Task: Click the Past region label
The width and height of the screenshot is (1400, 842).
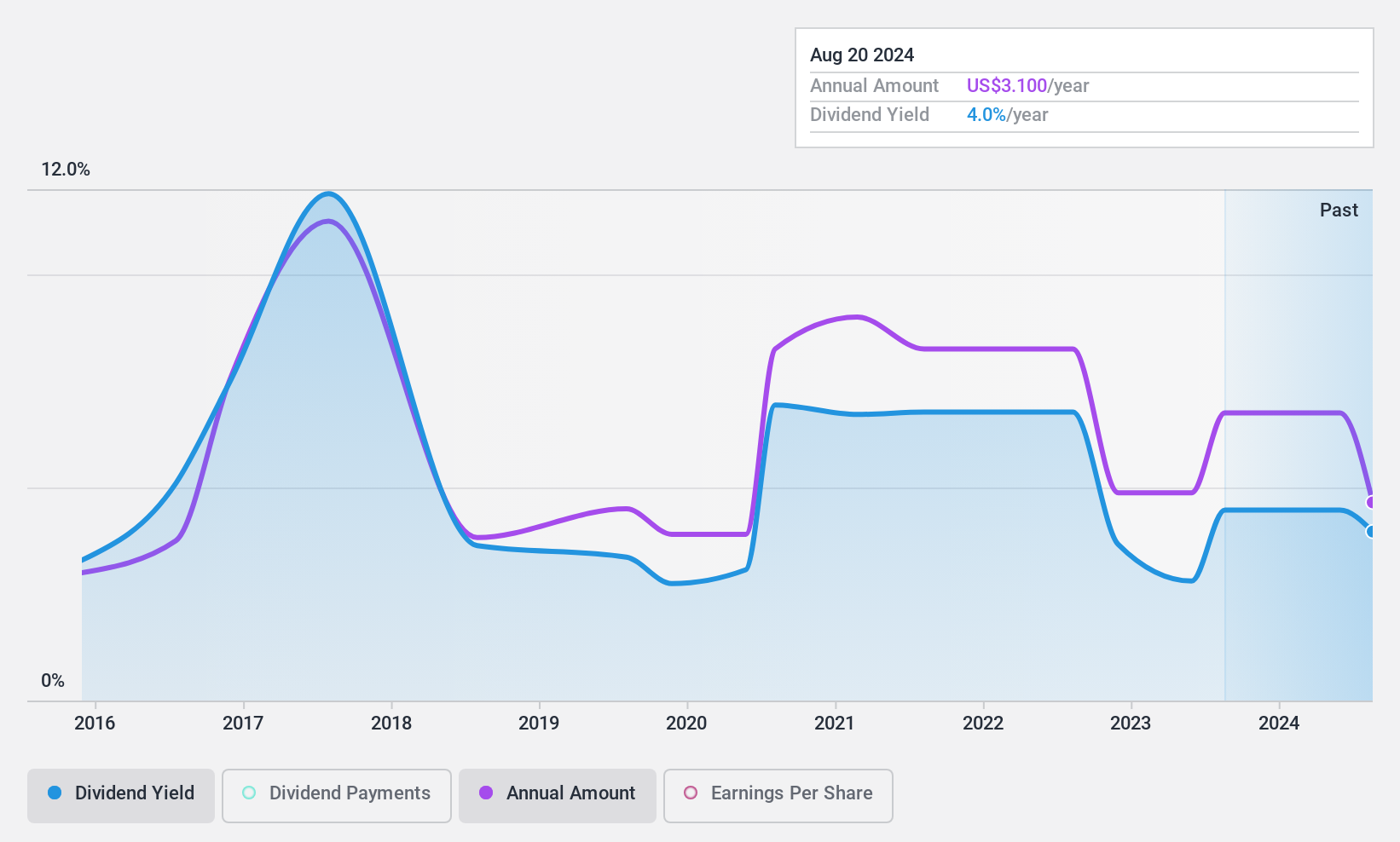Action: pyautogui.click(x=1339, y=210)
